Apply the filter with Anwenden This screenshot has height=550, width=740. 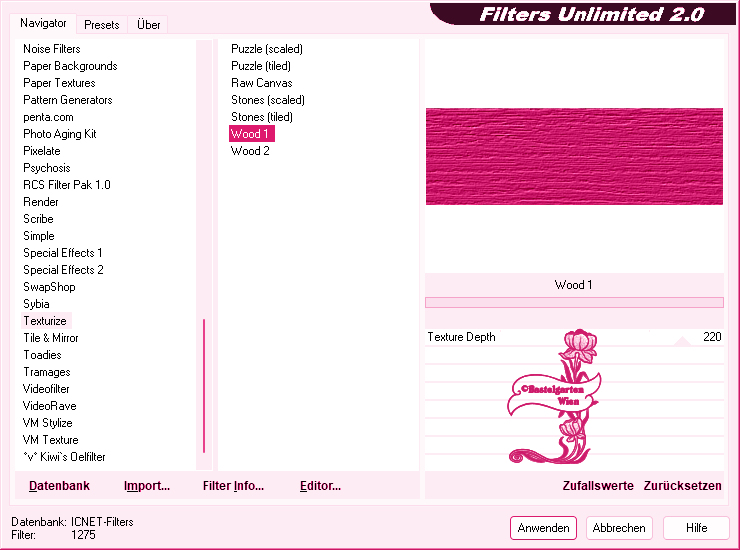click(x=543, y=528)
